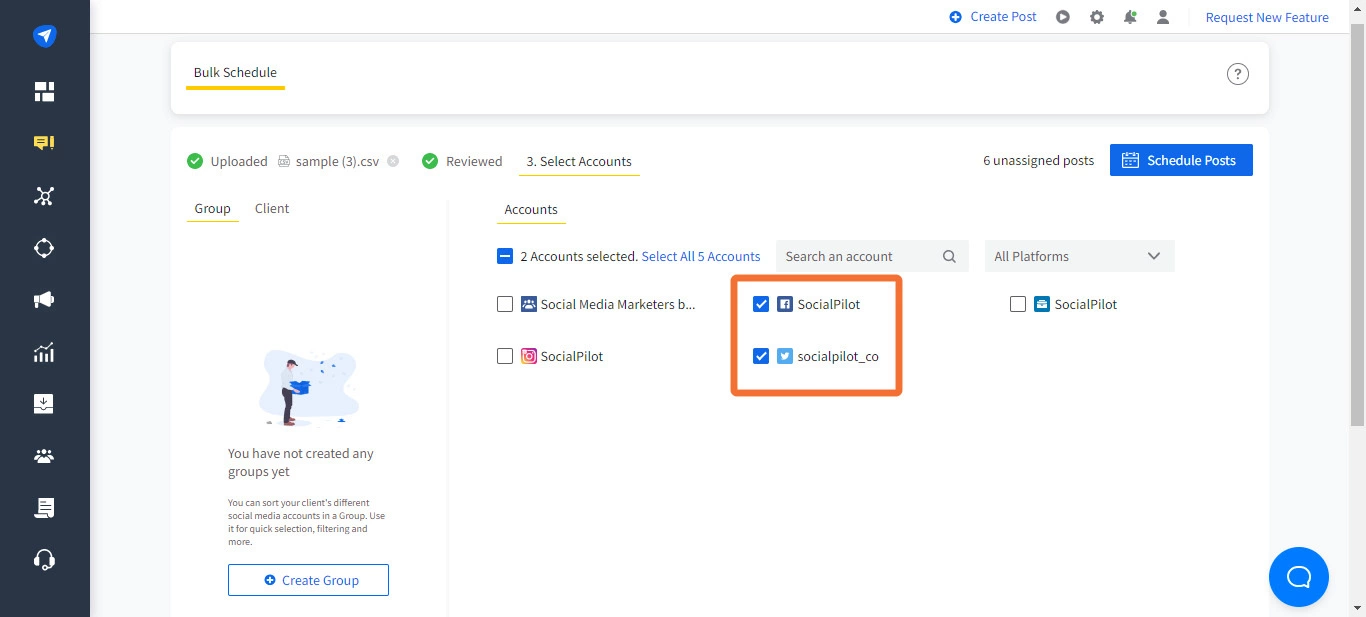Open the megaphone ads icon in sidebar
Viewport: 1366px width, 617px height.
(x=44, y=300)
